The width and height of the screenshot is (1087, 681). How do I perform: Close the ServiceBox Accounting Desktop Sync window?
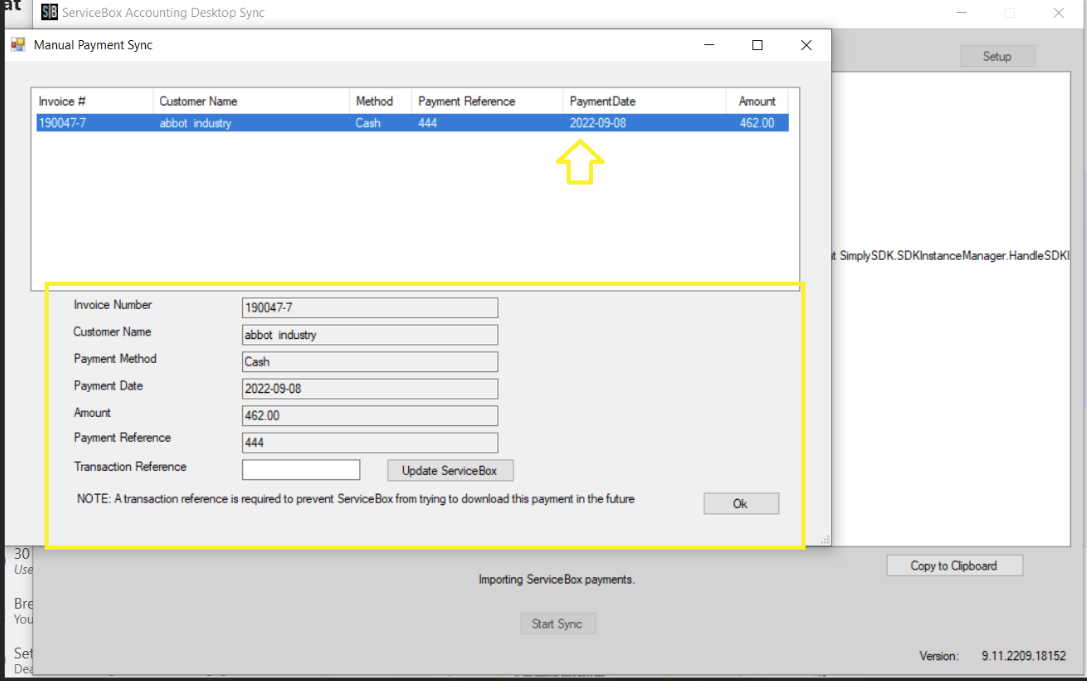(x=1059, y=12)
